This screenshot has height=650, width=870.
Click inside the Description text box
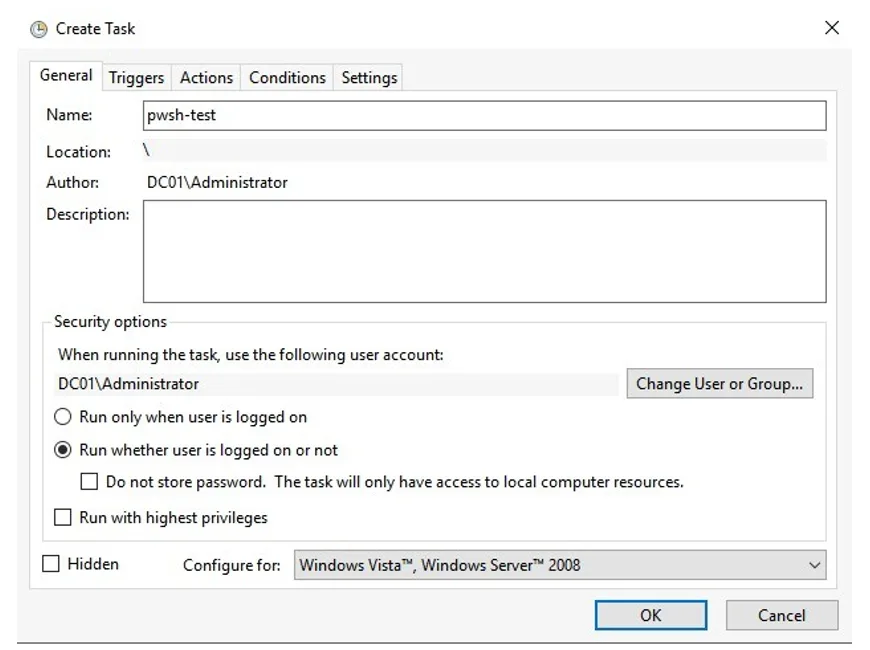(484, 251)
